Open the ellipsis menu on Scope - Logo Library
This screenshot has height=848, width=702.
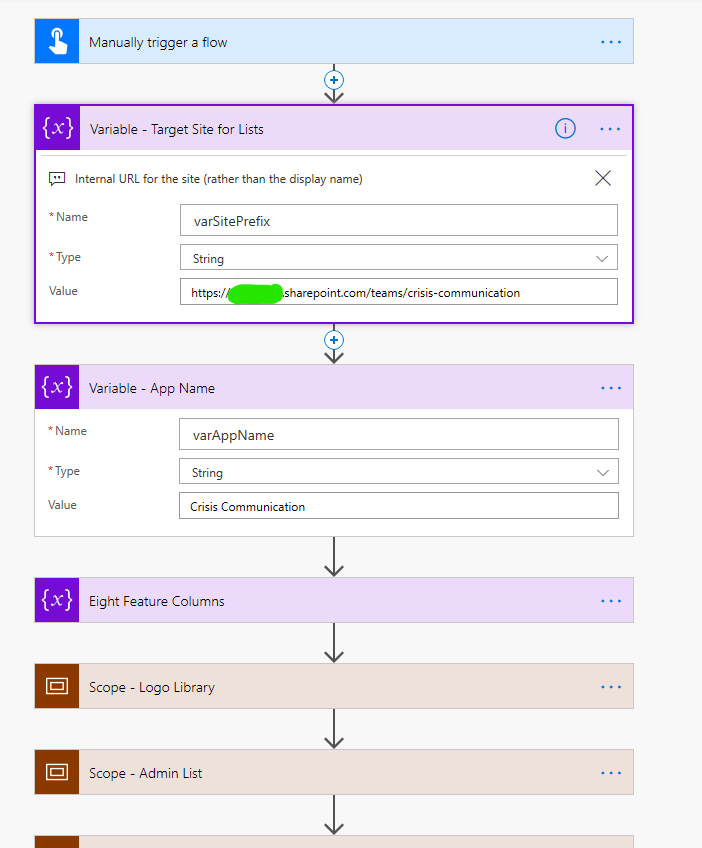(611, 686)
